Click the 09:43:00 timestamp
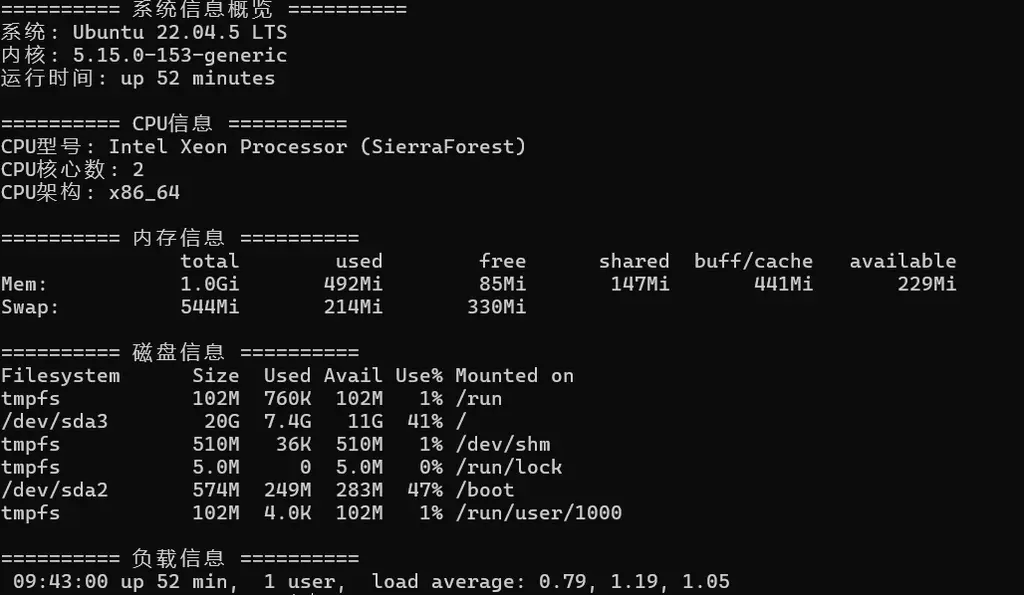The image size is (1024, 595). [x=61, y=581]
